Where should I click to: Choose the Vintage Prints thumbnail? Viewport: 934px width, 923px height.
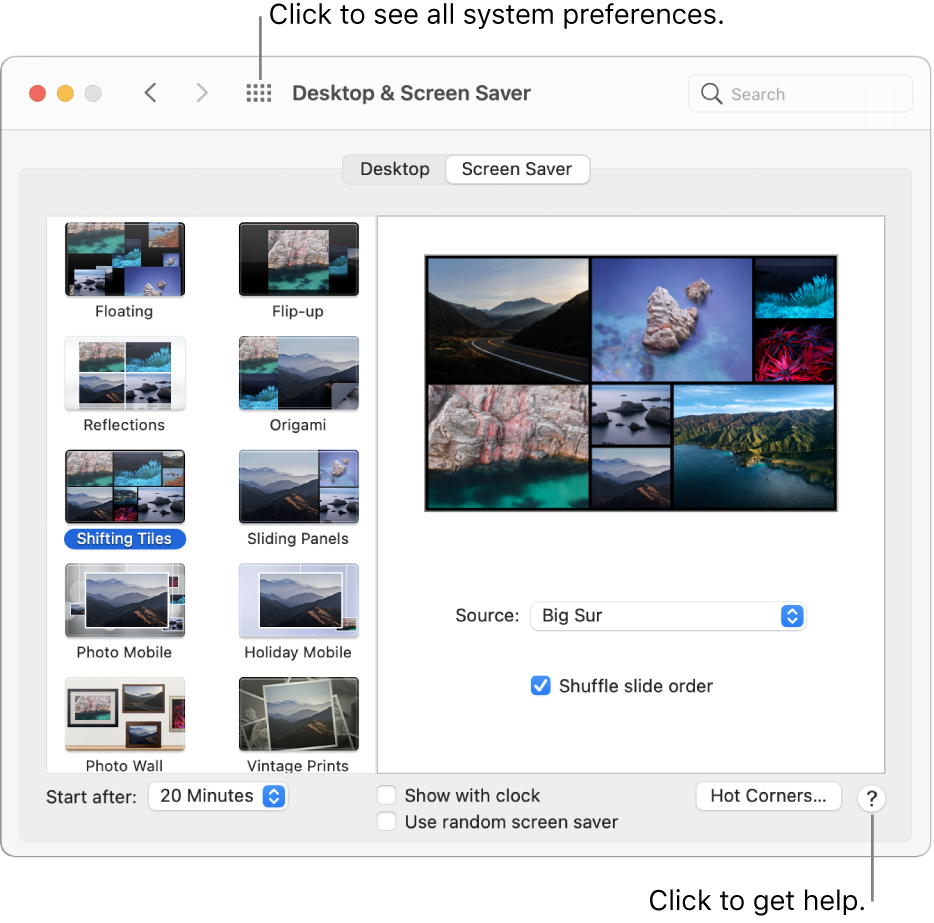coord(299,714)
